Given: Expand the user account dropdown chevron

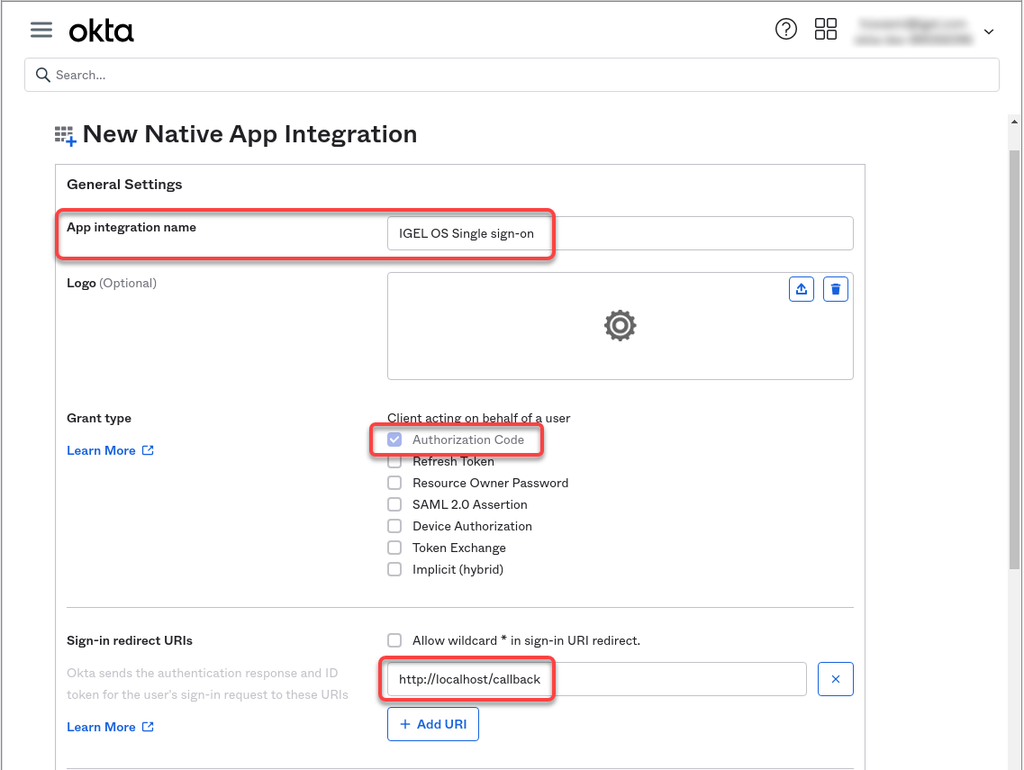Looking at the screenshot, I should 989,32.
